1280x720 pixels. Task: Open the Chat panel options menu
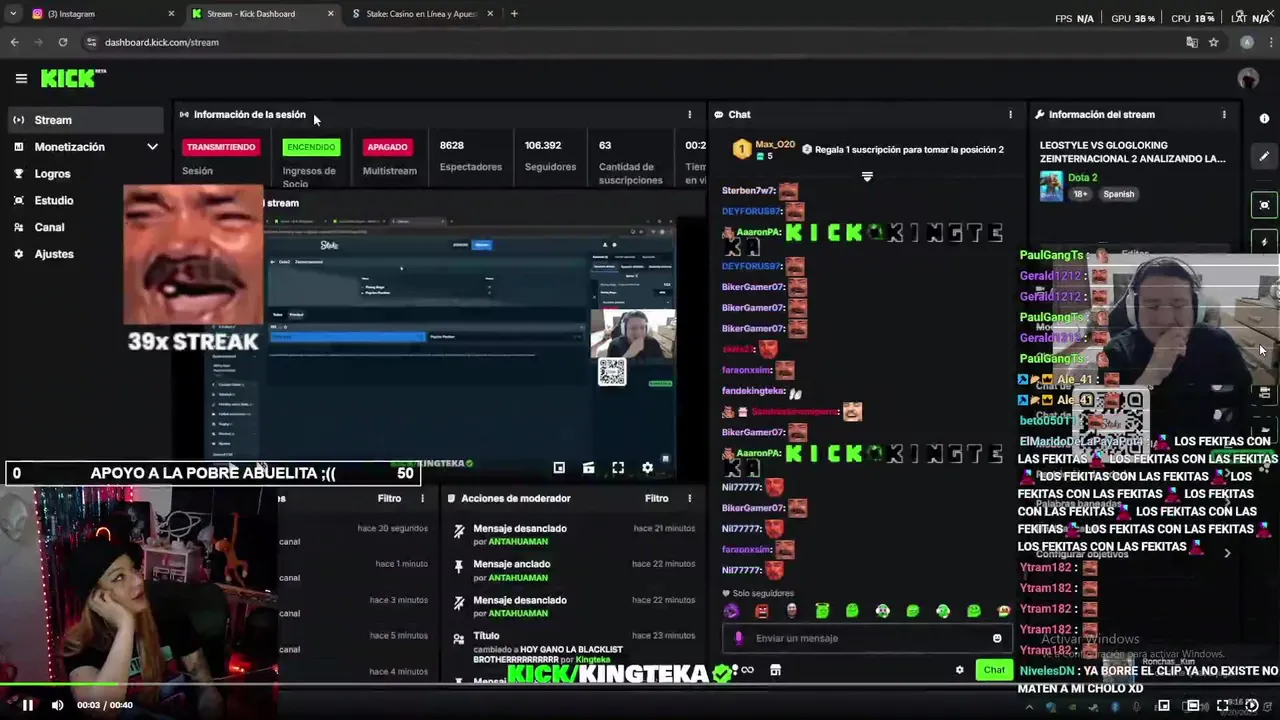click(x=1010, y=115)
